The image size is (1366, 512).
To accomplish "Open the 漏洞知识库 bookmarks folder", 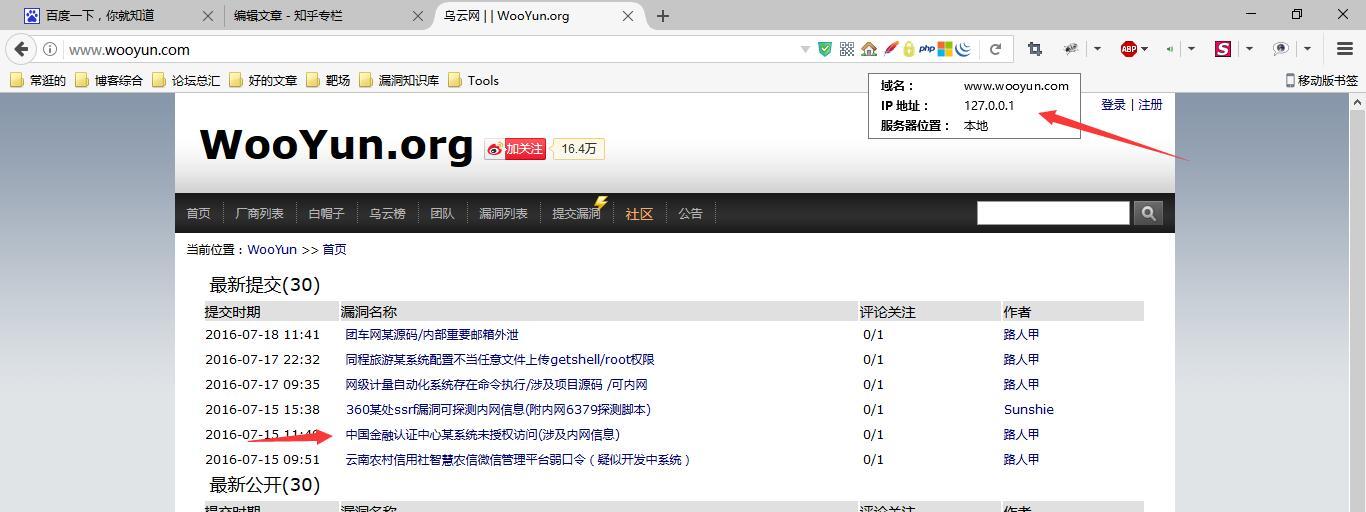I will [x=398, y=80].
